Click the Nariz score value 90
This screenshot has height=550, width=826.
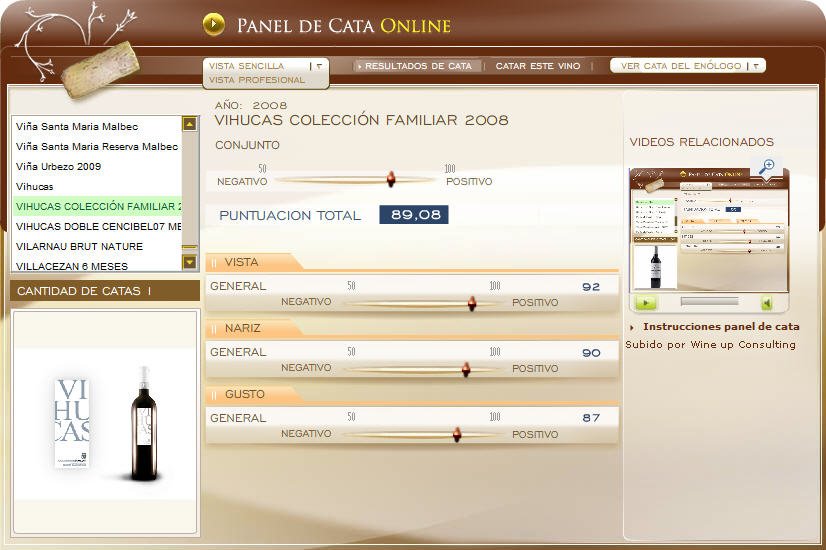point(591,352)
